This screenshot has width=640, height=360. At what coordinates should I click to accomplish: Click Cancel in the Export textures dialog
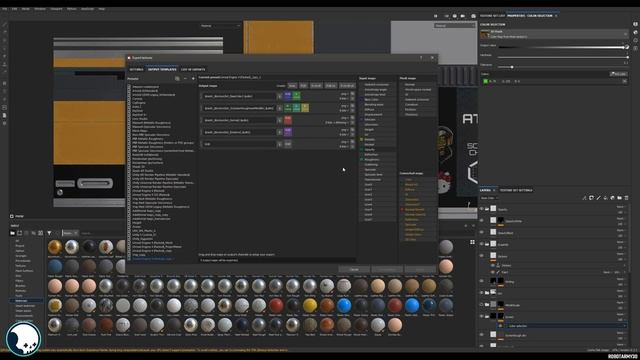pyautogui.click(x=354, y=269)
